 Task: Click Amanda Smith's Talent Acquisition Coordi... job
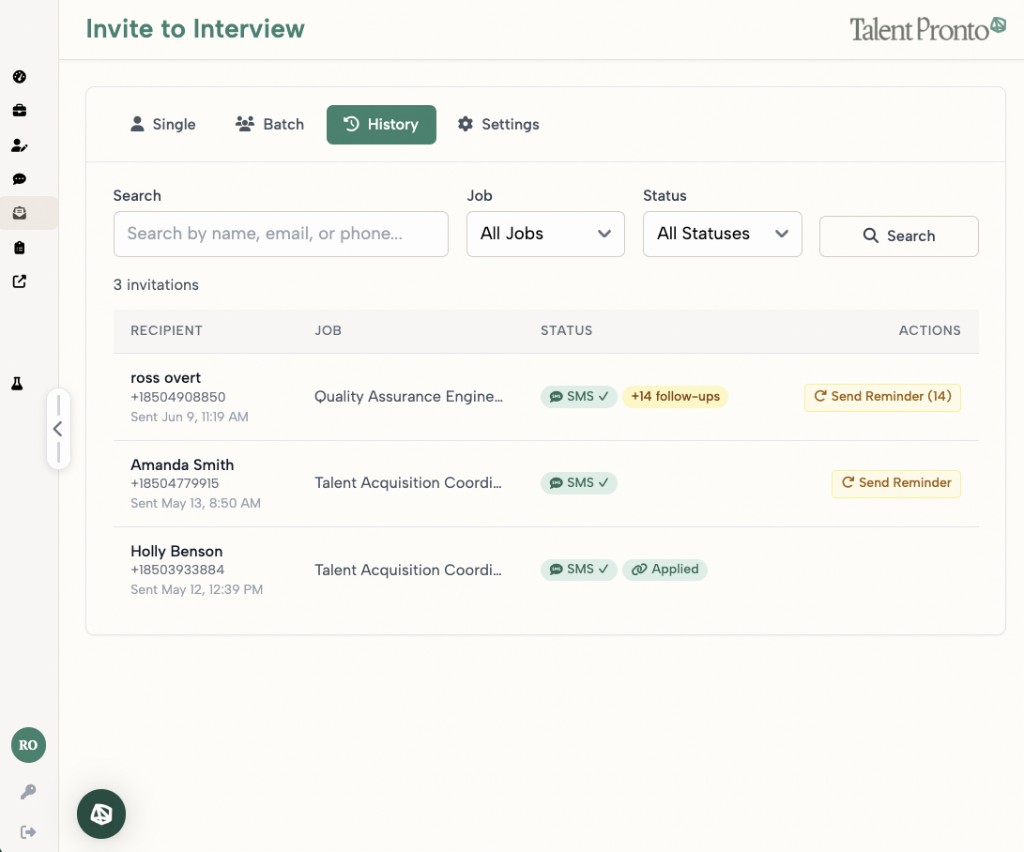pos(408,482)
